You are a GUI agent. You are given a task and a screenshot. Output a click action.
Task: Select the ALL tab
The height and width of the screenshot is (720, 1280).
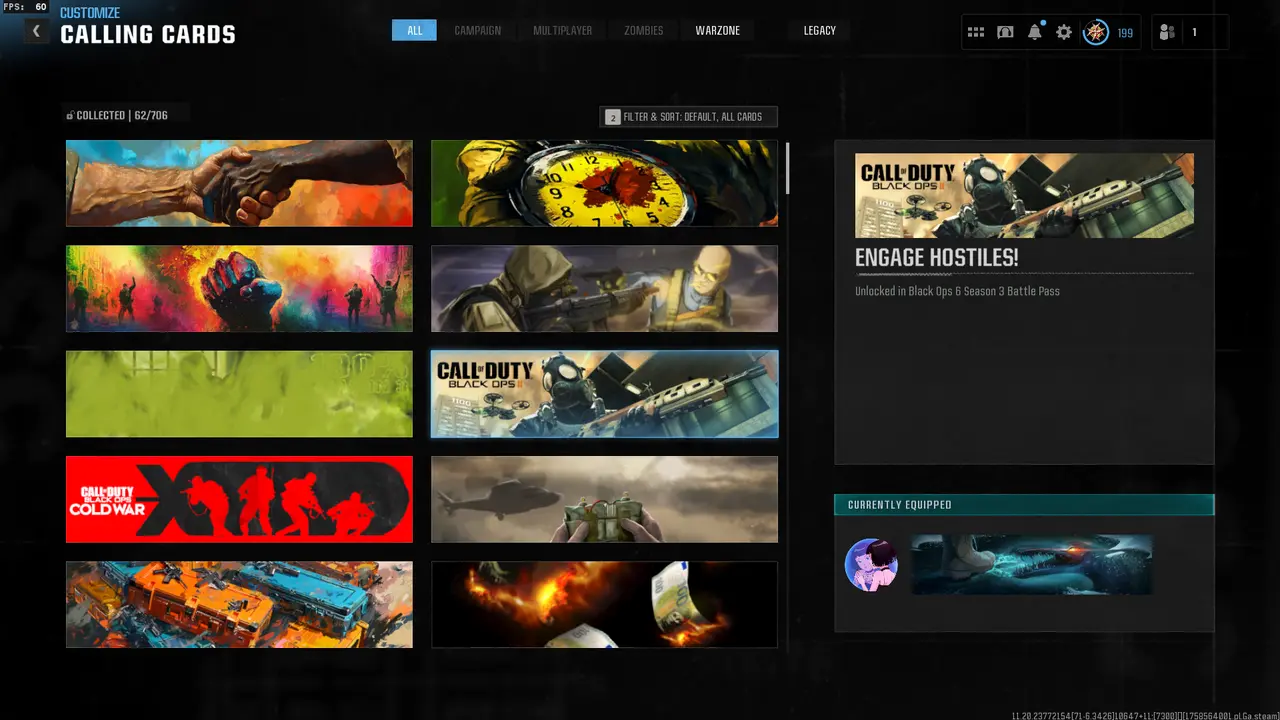414,31
